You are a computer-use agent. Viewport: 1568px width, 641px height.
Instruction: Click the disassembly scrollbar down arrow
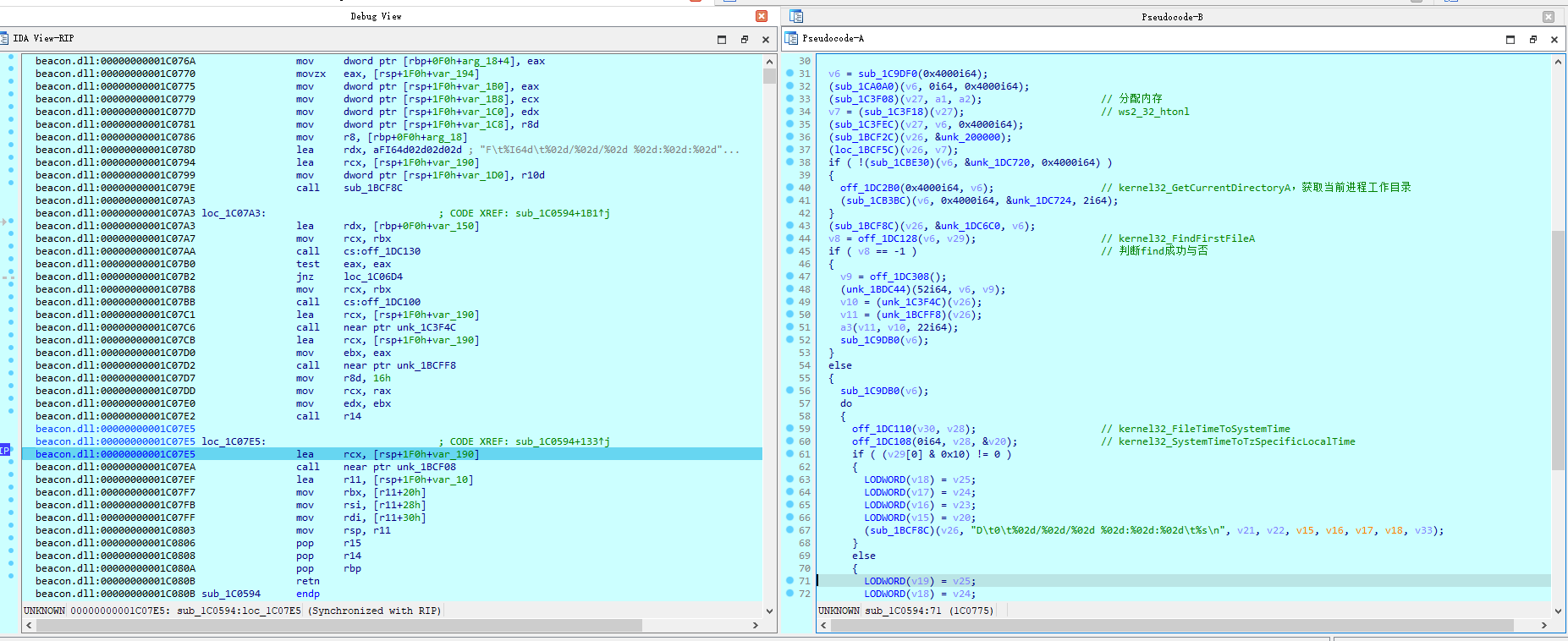[x=769, y=611]
